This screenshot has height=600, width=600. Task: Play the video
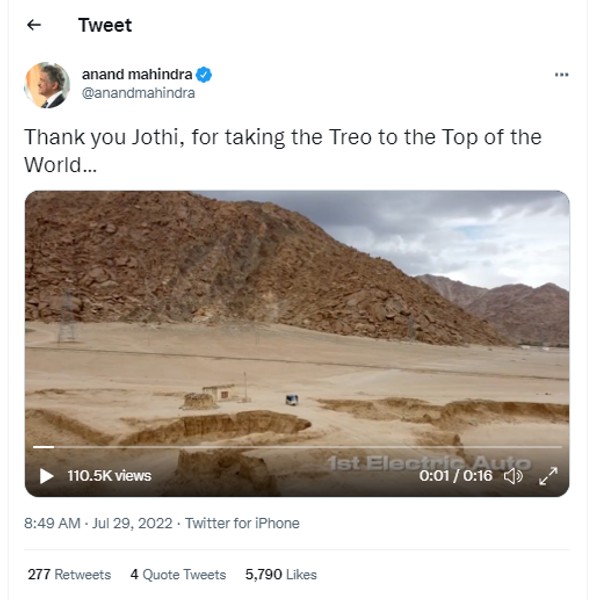(x=46, y=476)
